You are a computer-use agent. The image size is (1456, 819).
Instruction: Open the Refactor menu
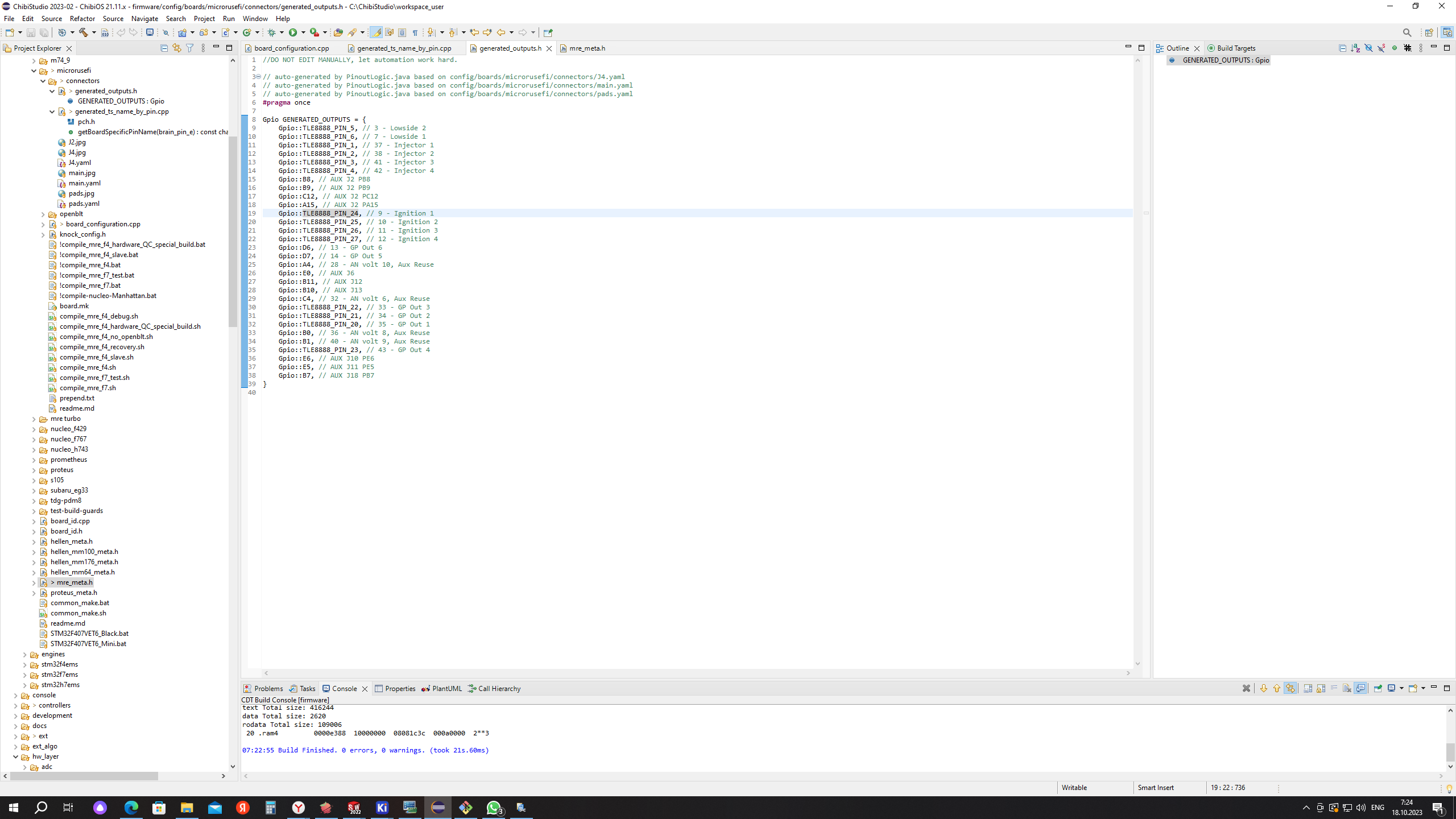pos(82,18)
